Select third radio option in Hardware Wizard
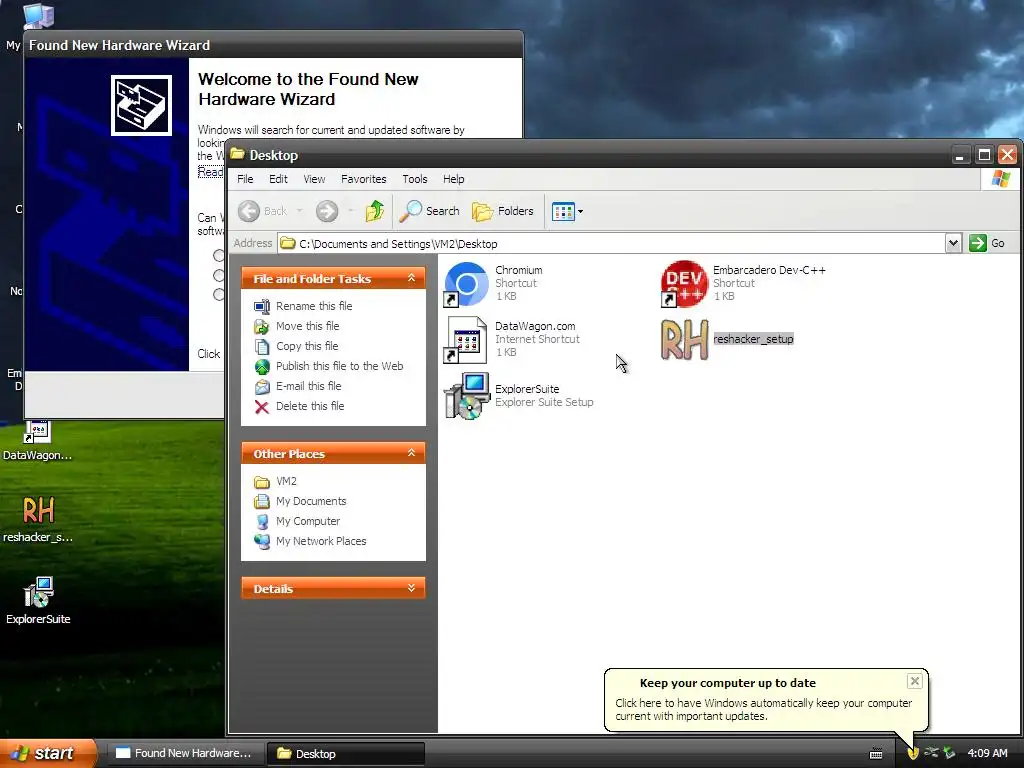This screenshot has height=768, width=1024. pos(219,295)
